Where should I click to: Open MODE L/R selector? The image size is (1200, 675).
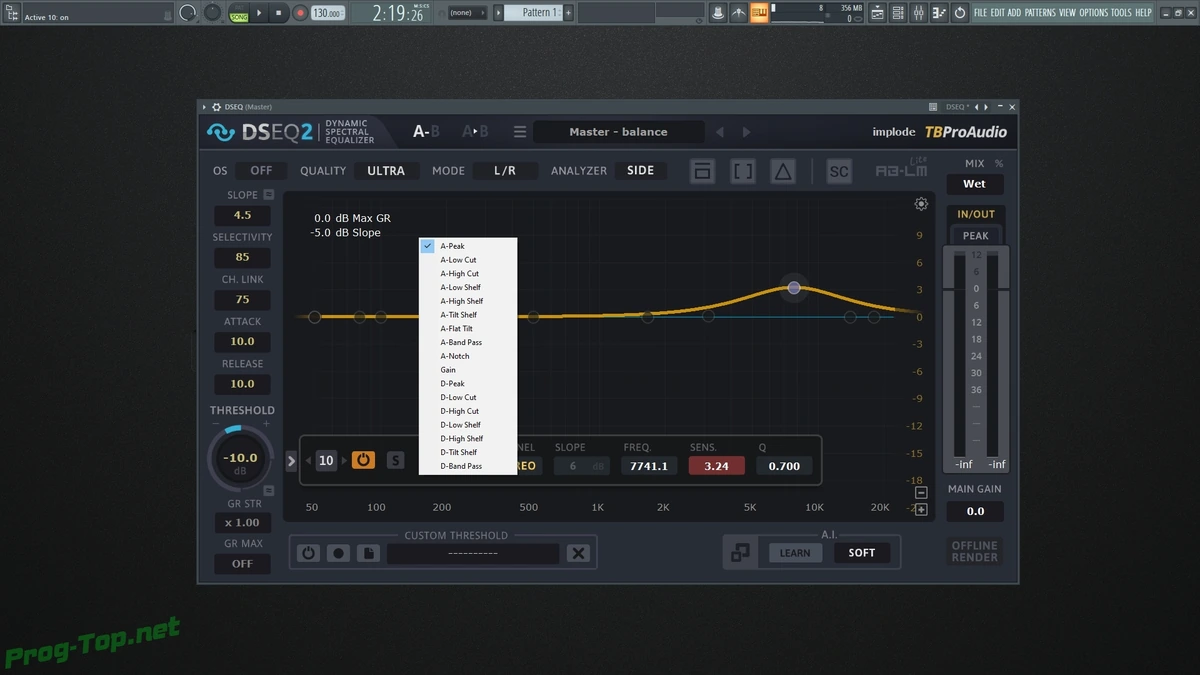pos(505,171)
